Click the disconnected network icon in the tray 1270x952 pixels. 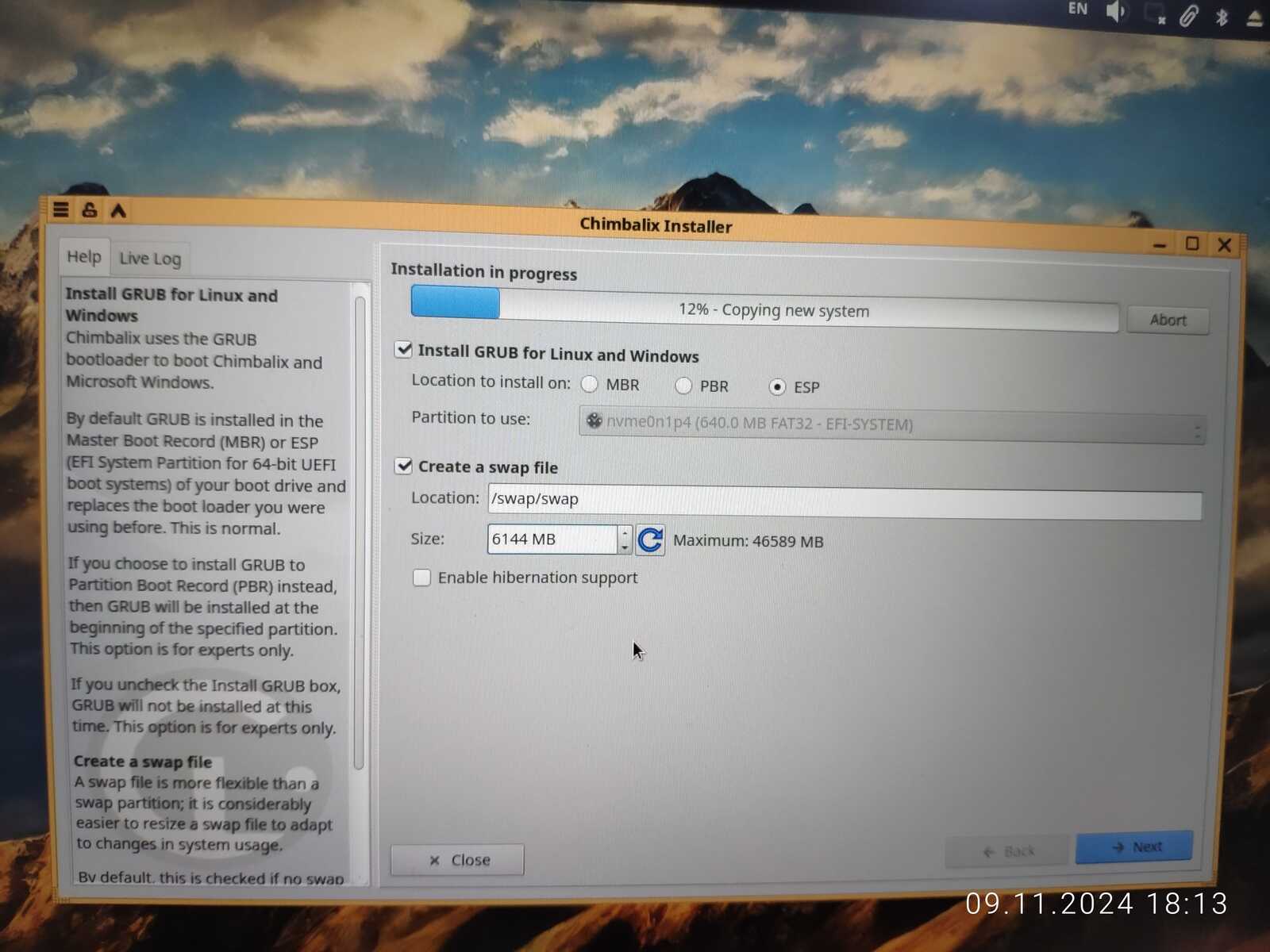1155,14
